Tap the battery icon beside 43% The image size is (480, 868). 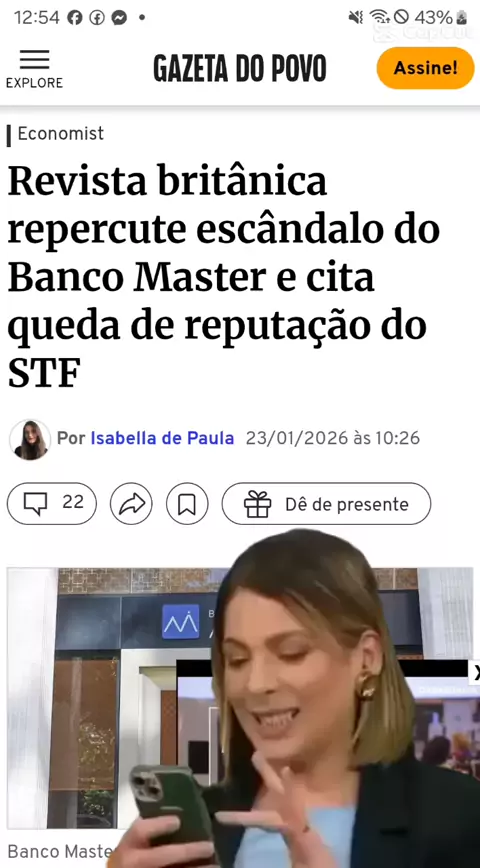(x=461, y=18)
